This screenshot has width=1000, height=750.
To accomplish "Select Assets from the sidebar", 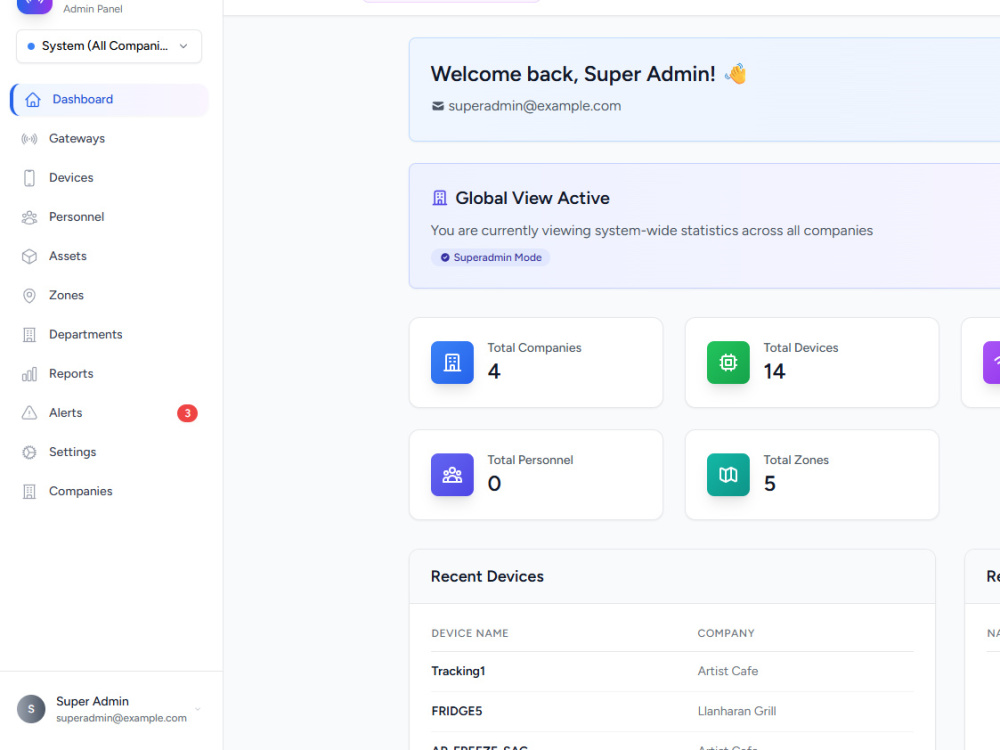I will click(x=110, y=256).
